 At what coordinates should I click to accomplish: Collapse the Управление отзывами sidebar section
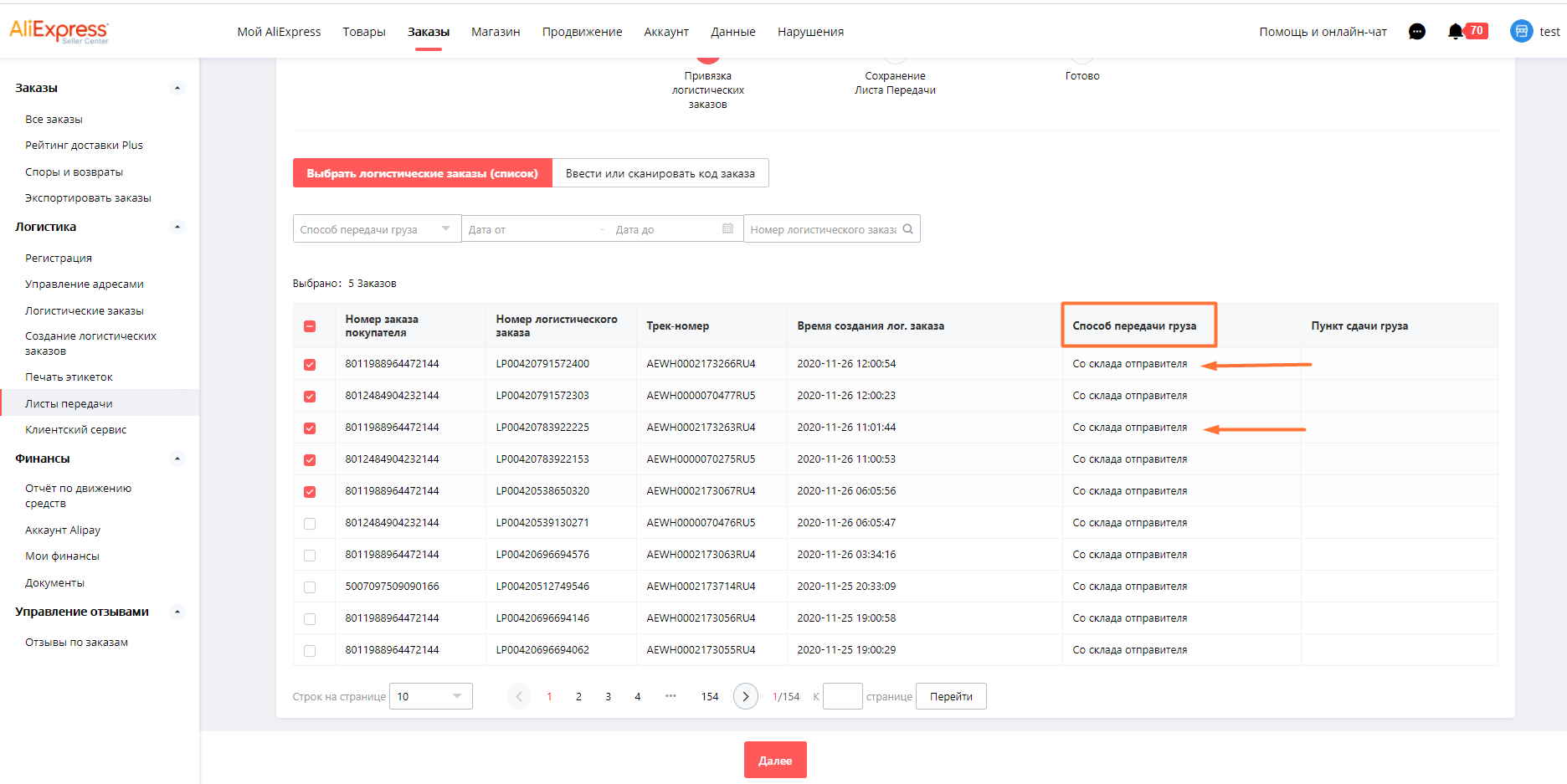click(177, 612)
